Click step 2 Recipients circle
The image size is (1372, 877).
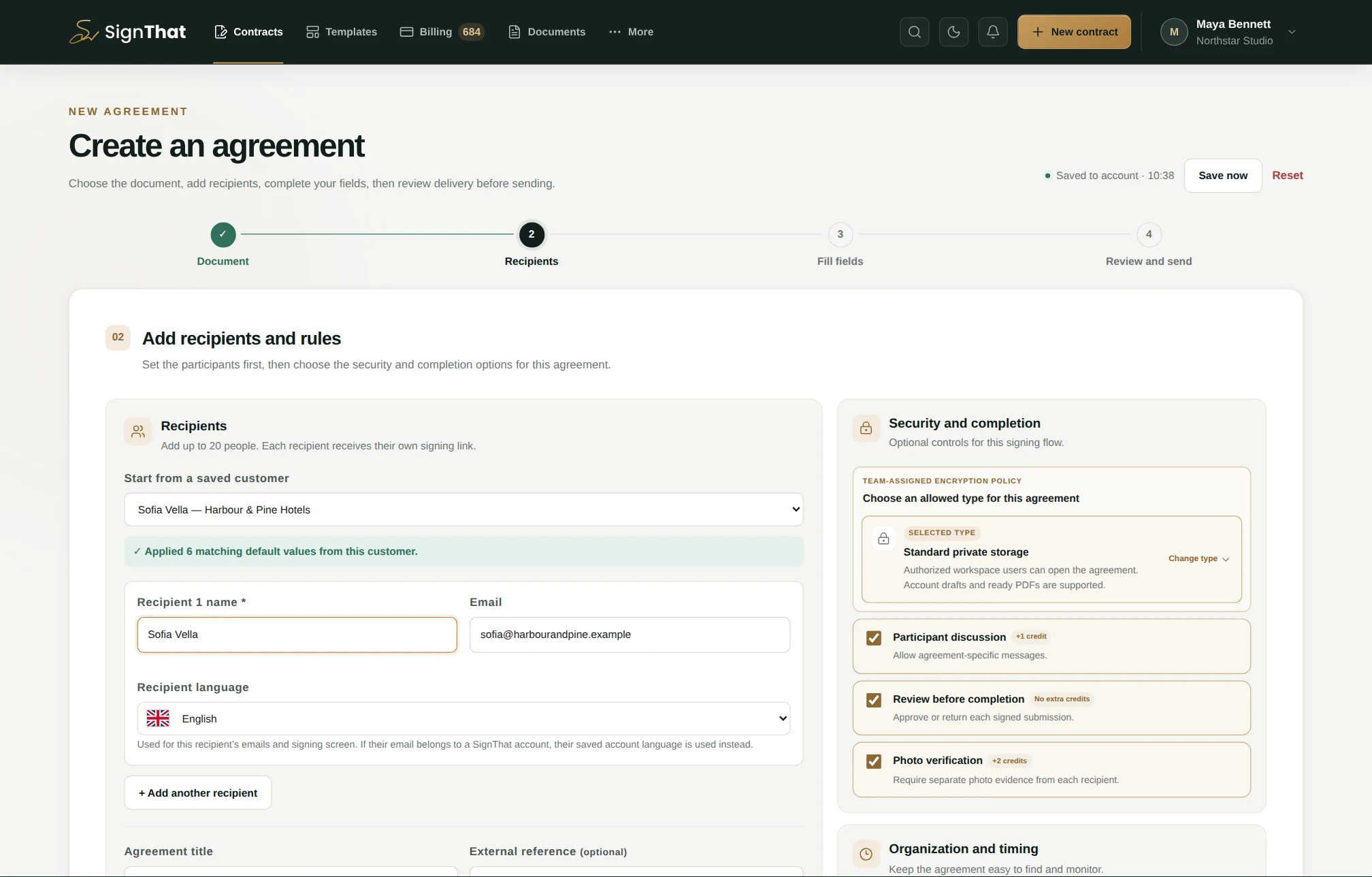[532, 234]
